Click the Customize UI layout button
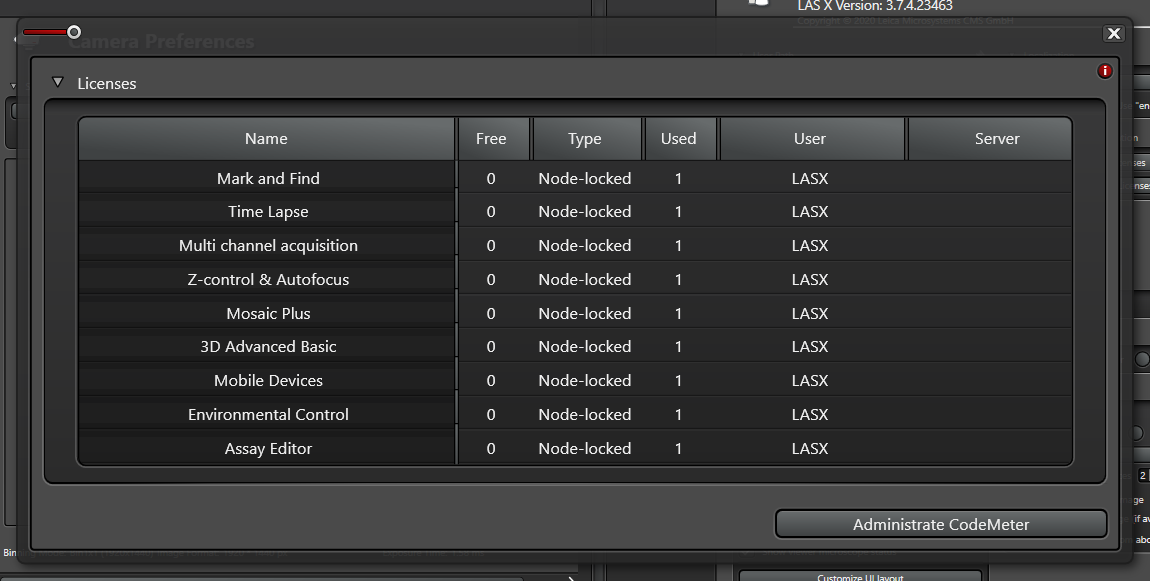The width and height of the screenshot is (1150, 581). click(859, 576)
